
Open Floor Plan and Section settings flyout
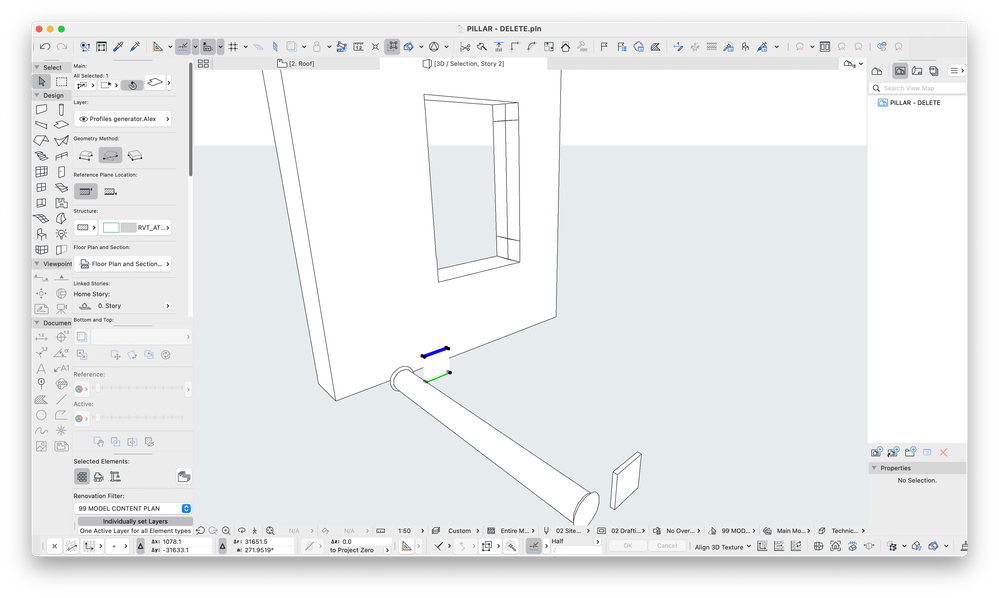123,264
